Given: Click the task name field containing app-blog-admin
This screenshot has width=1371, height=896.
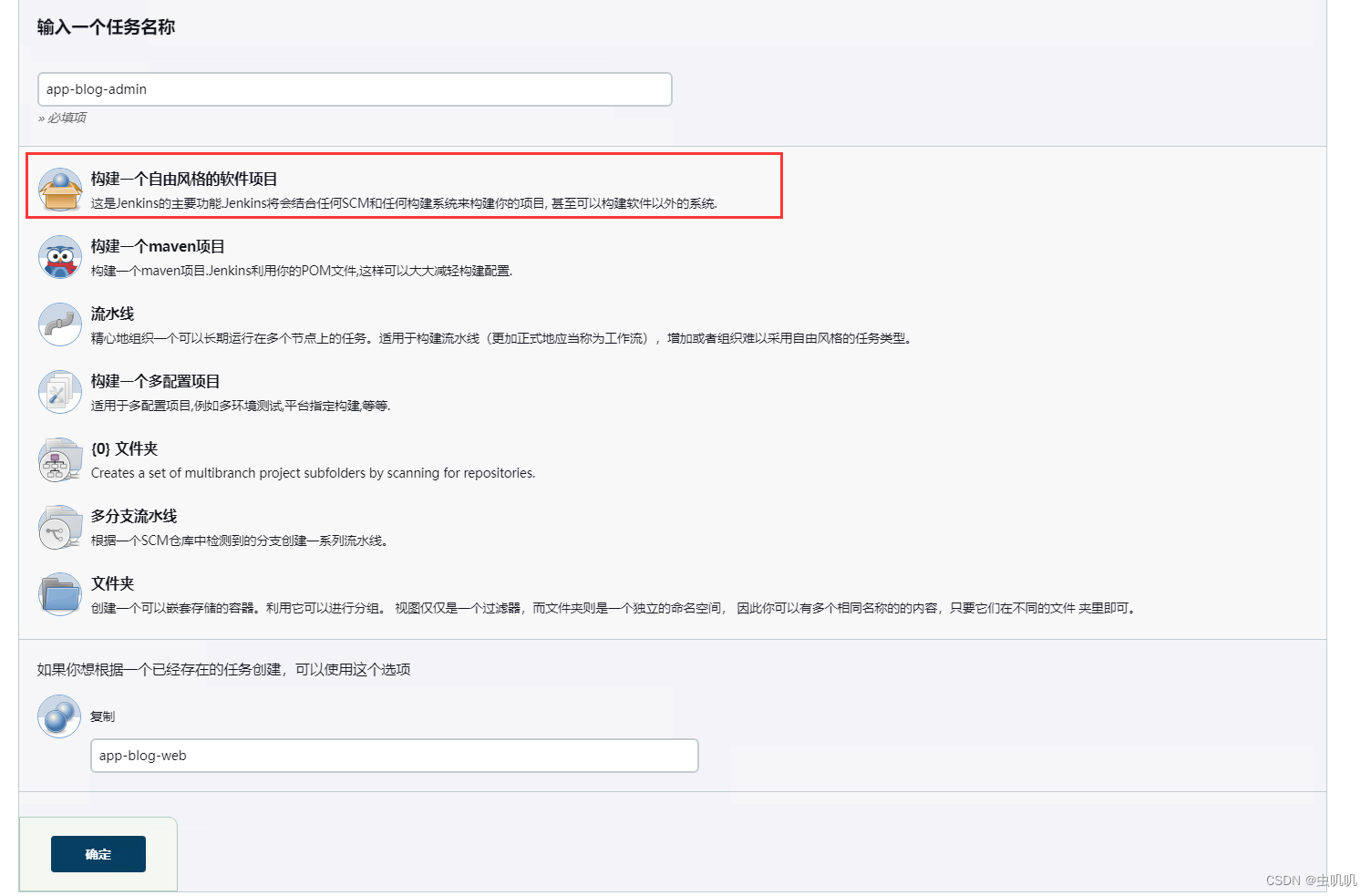Looking at the screenshot, I should [355, 89].
